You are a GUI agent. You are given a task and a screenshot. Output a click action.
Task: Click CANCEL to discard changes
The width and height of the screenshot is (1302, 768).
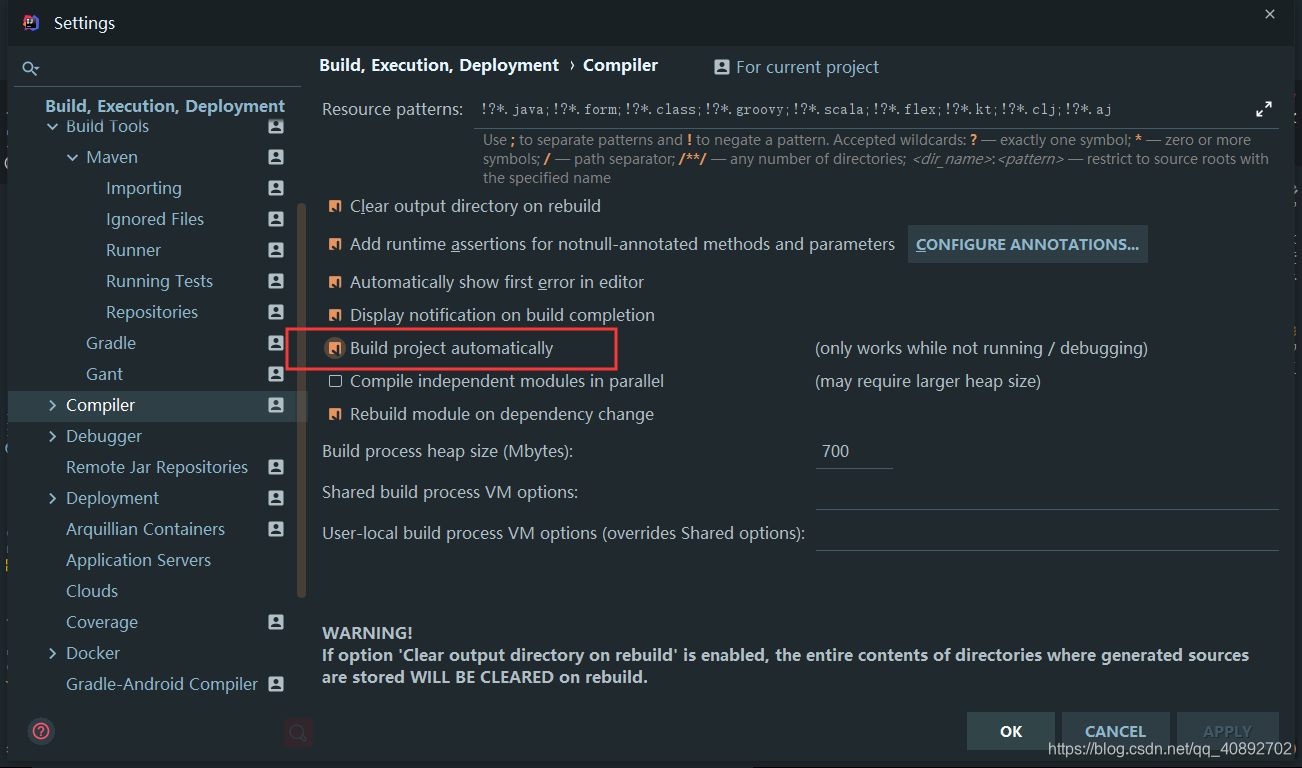pos(1115,731)
